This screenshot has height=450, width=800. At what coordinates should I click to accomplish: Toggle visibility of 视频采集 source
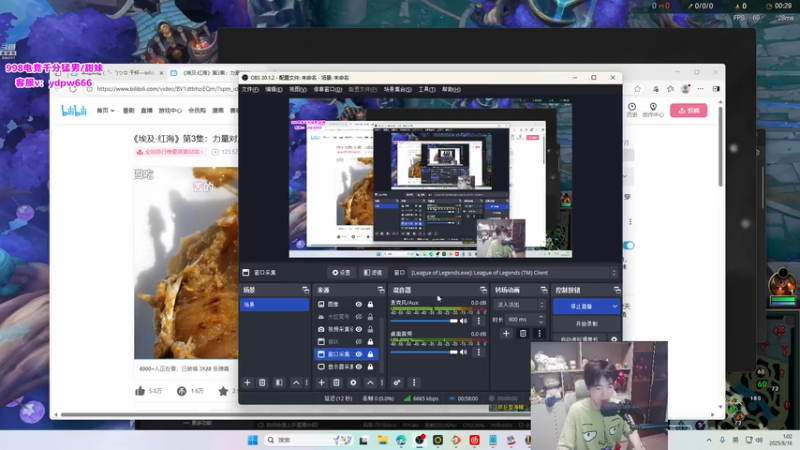coord(359,329)
